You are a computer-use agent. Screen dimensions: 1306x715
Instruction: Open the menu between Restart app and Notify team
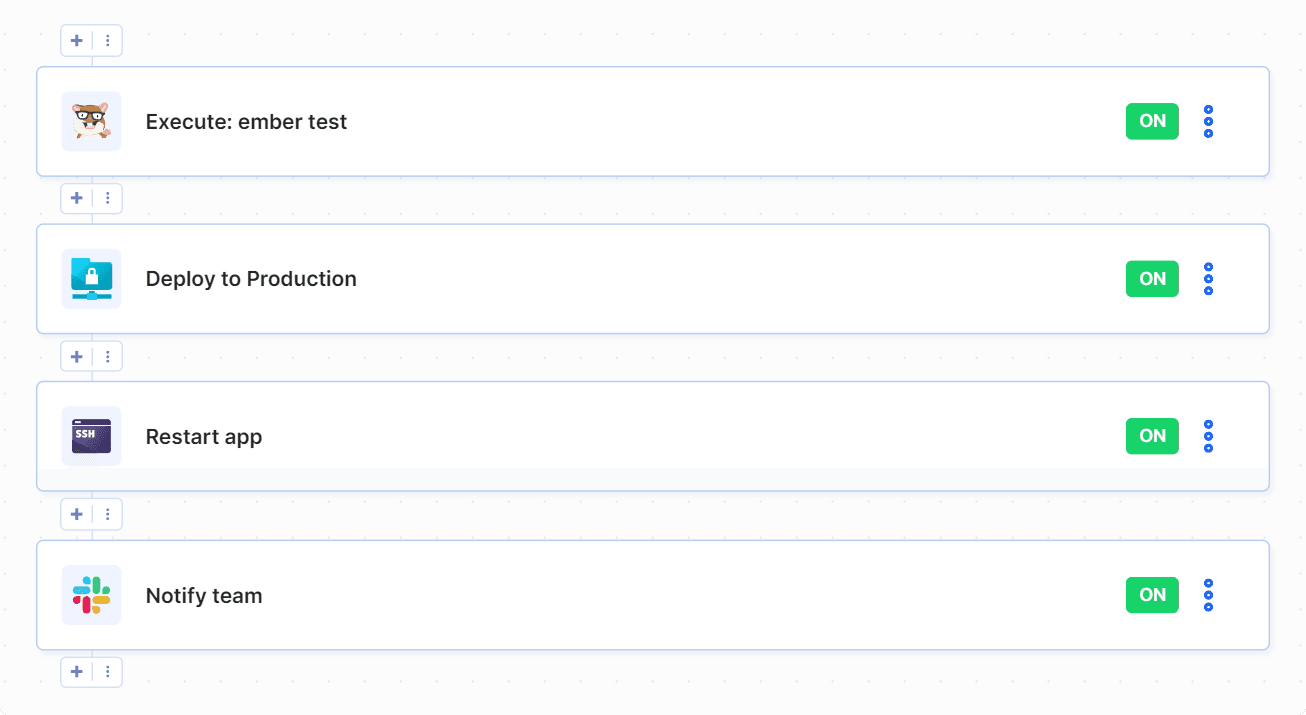point(107,514)
